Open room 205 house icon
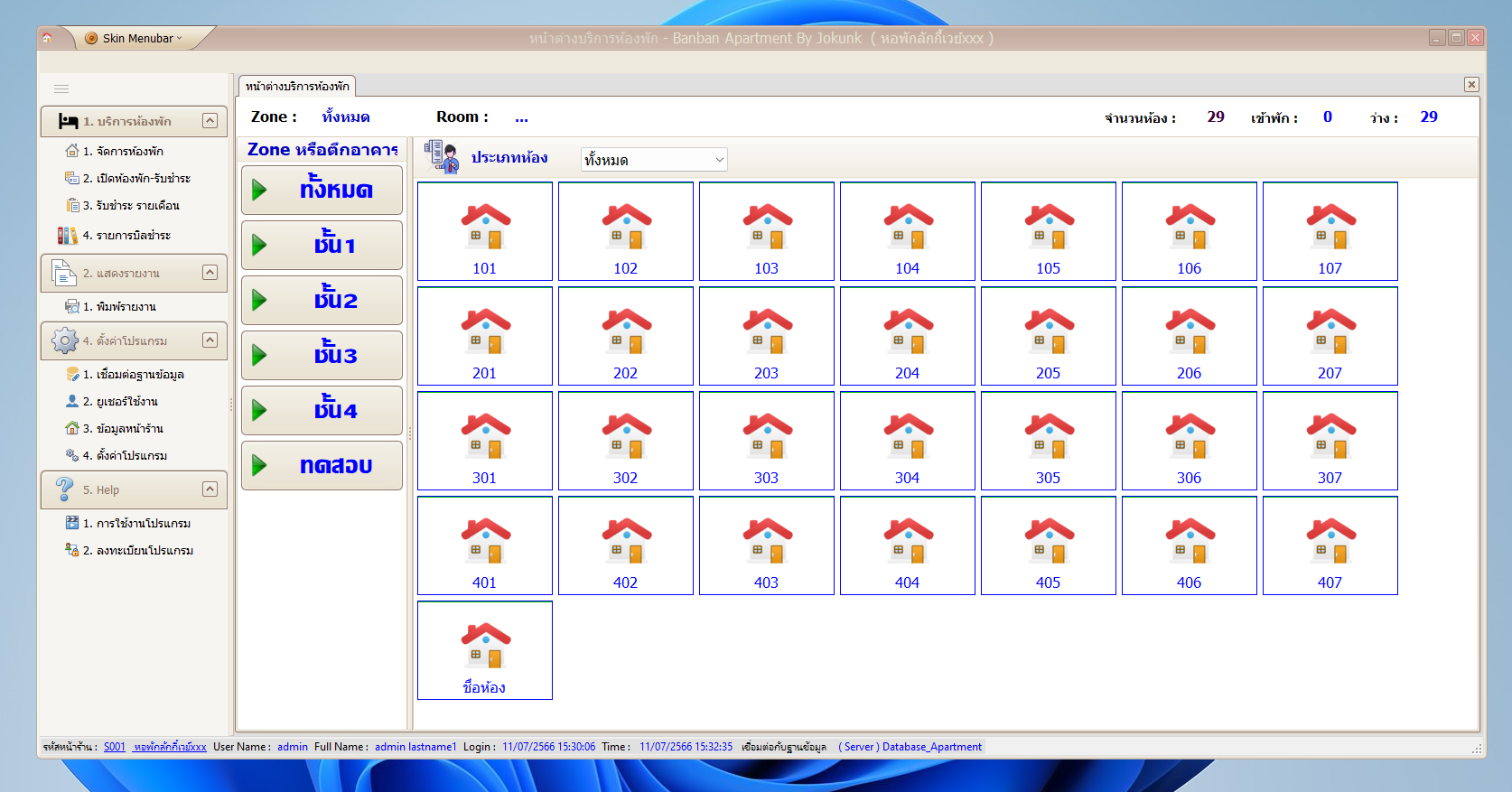 (1049, 331)
